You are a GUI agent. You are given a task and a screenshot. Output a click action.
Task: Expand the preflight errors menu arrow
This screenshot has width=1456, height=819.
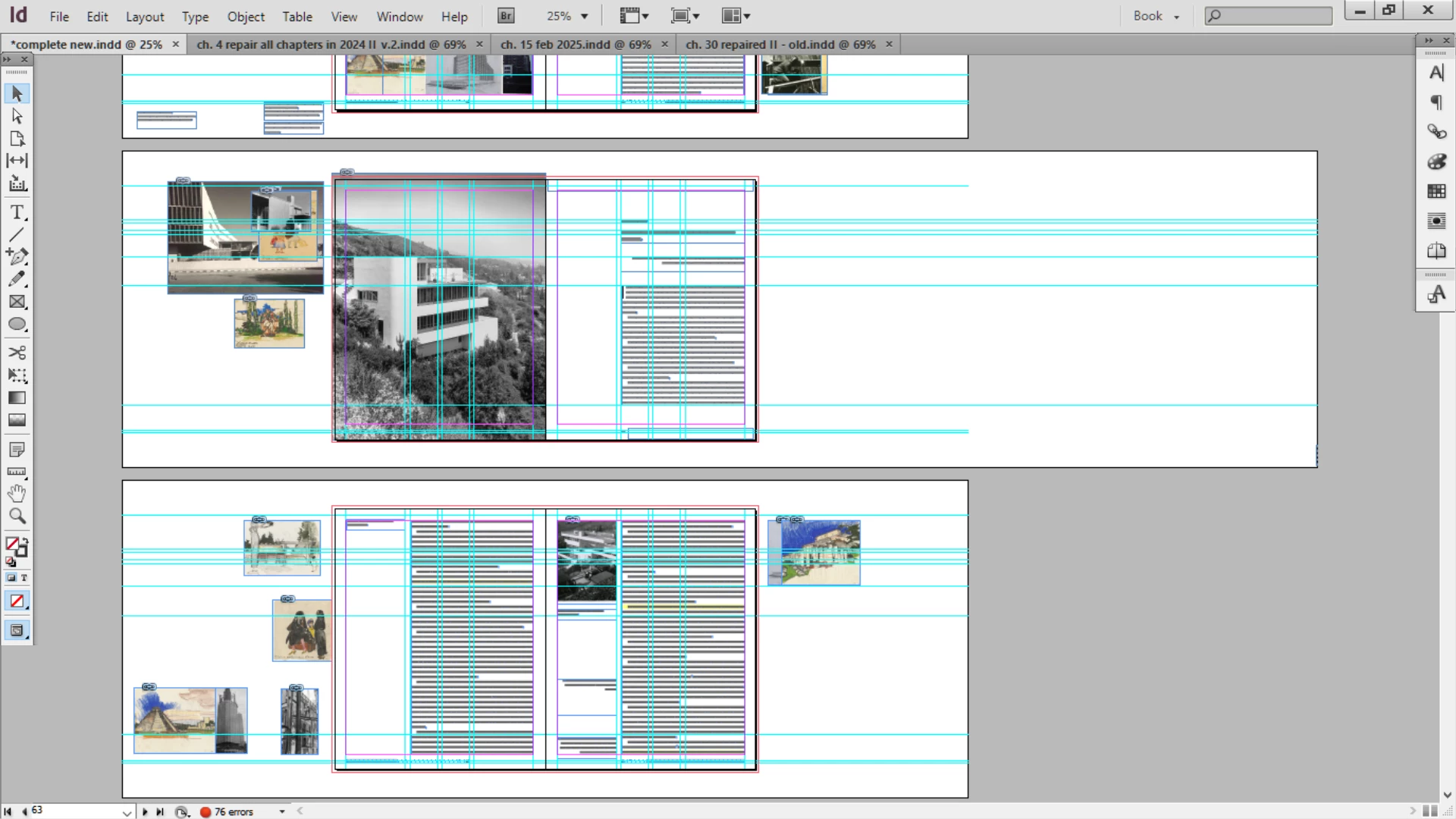coord(282,811)
